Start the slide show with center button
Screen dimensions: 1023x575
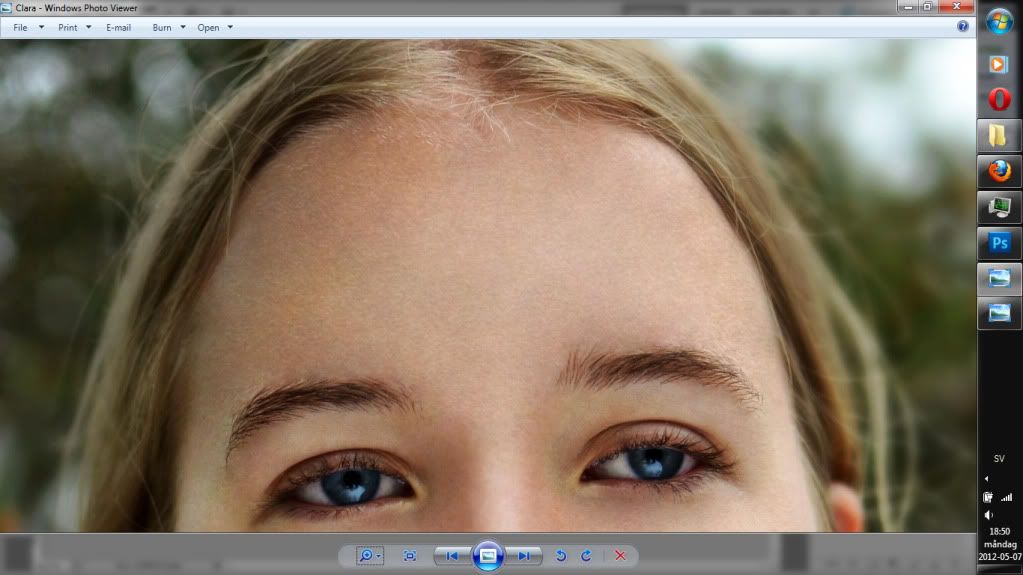487,555
